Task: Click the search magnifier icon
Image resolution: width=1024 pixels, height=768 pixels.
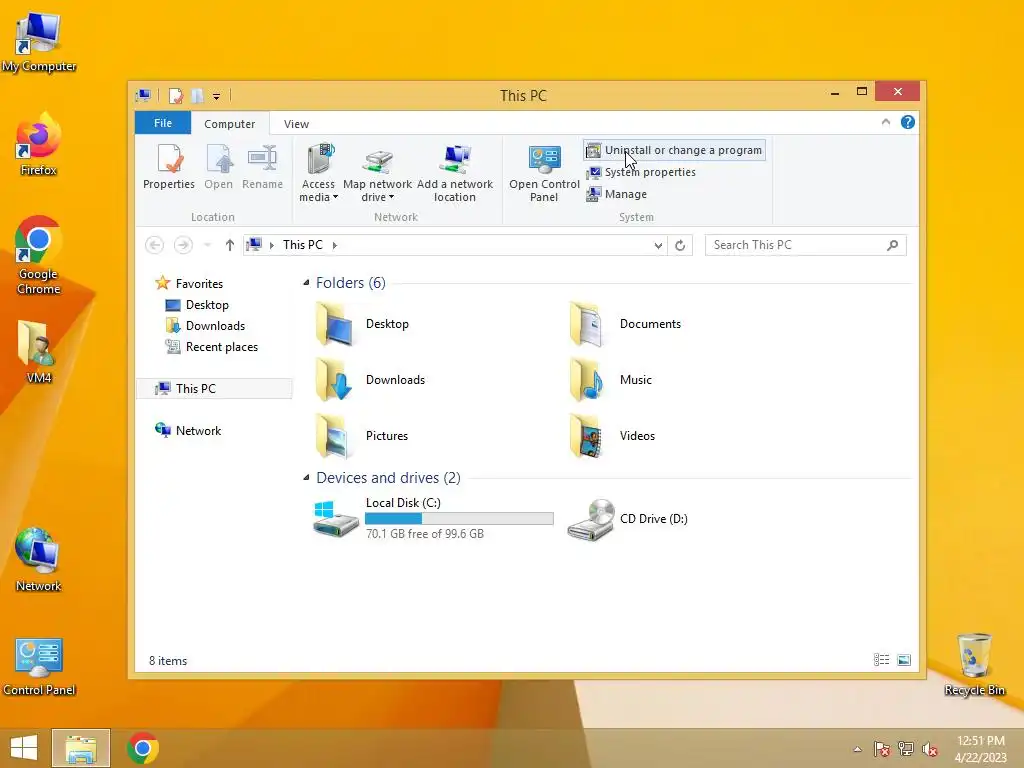Action: [x=893, y=245]
